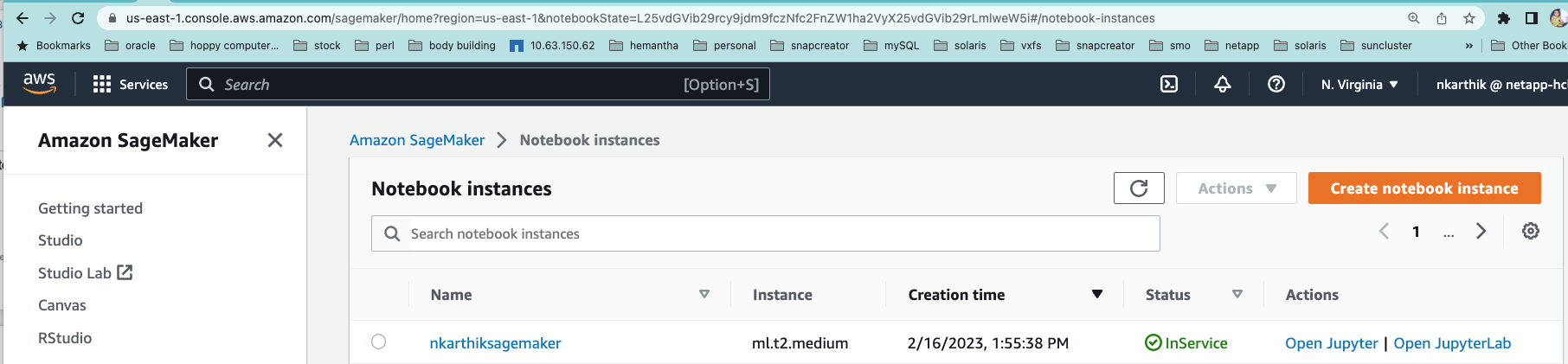The image size is (1568, 364).
Task: Open the notifications bell
Action: pyautogui.click(x=1223, y=84)
